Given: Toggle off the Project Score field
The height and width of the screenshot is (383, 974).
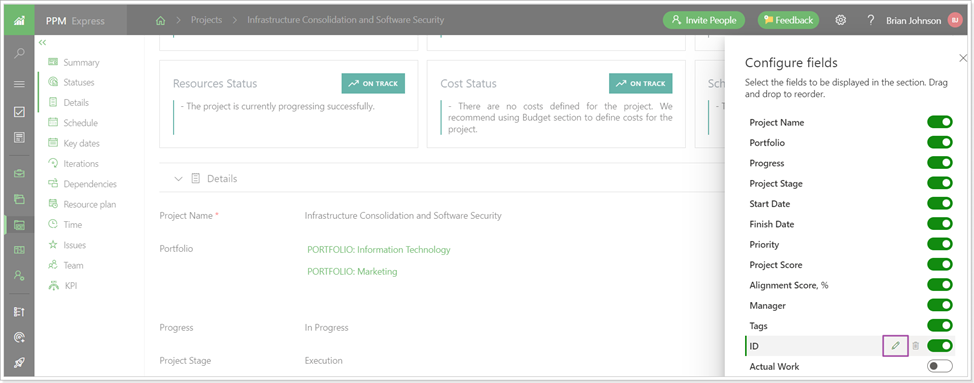Looking at the screenshot, I should point(939,264).
